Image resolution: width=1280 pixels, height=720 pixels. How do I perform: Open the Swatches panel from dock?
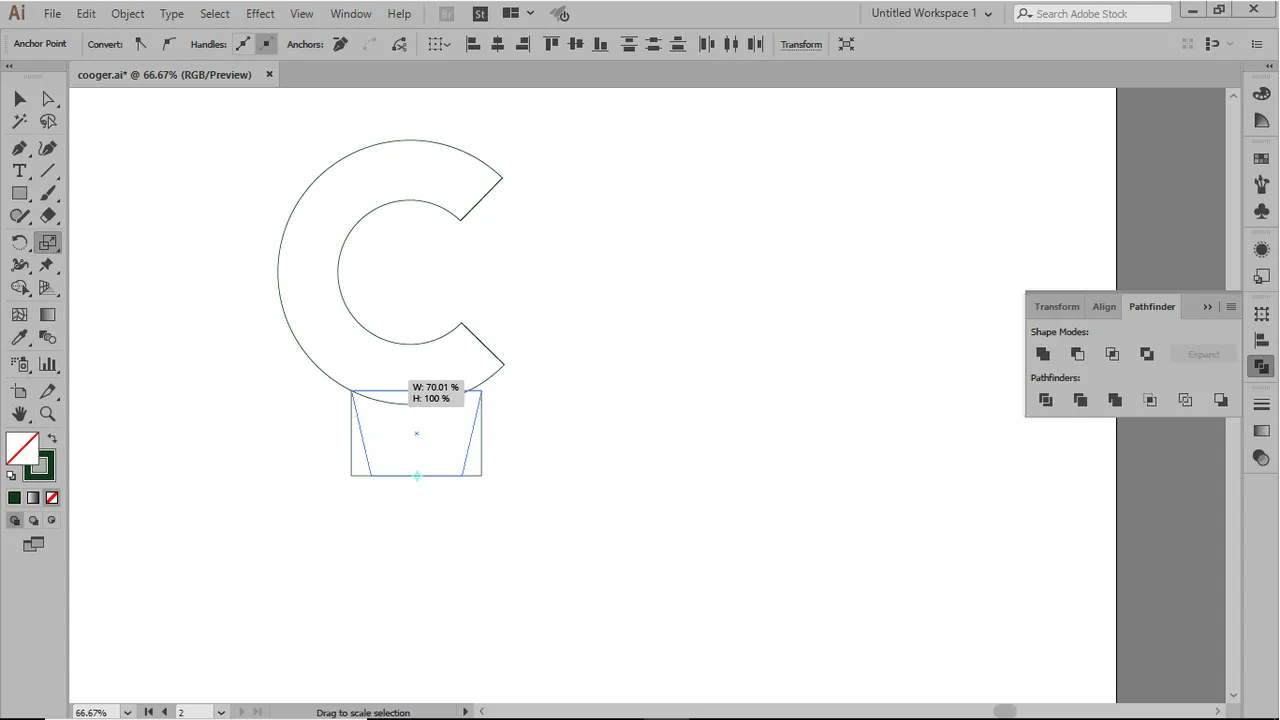click(x=1261, y=159)
